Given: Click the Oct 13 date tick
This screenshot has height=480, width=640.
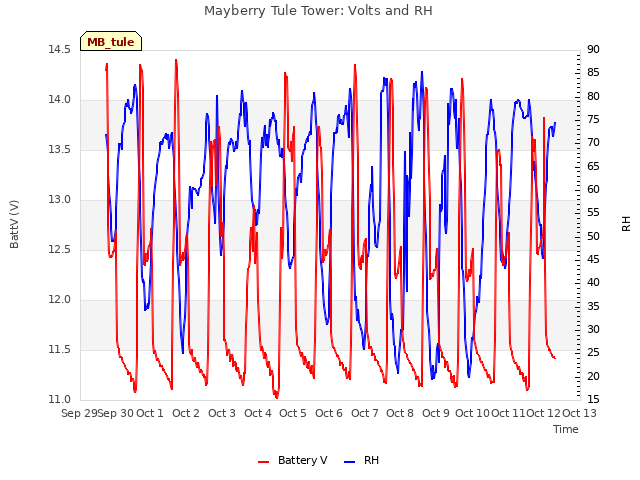Looking at the screenshot, I should (x=579, y=413).
